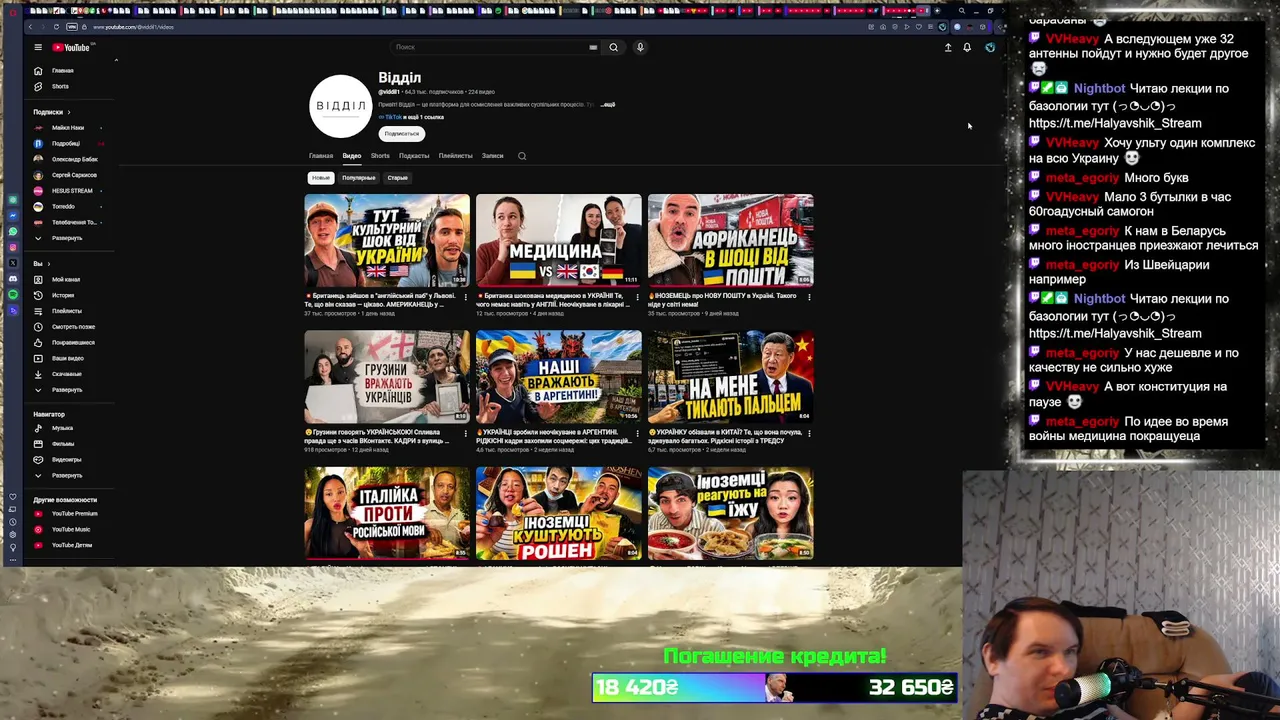The height and width of the screenshot is (720, 1280).
Task: Open the Вы section header arrow
Action: pos(49,264)
